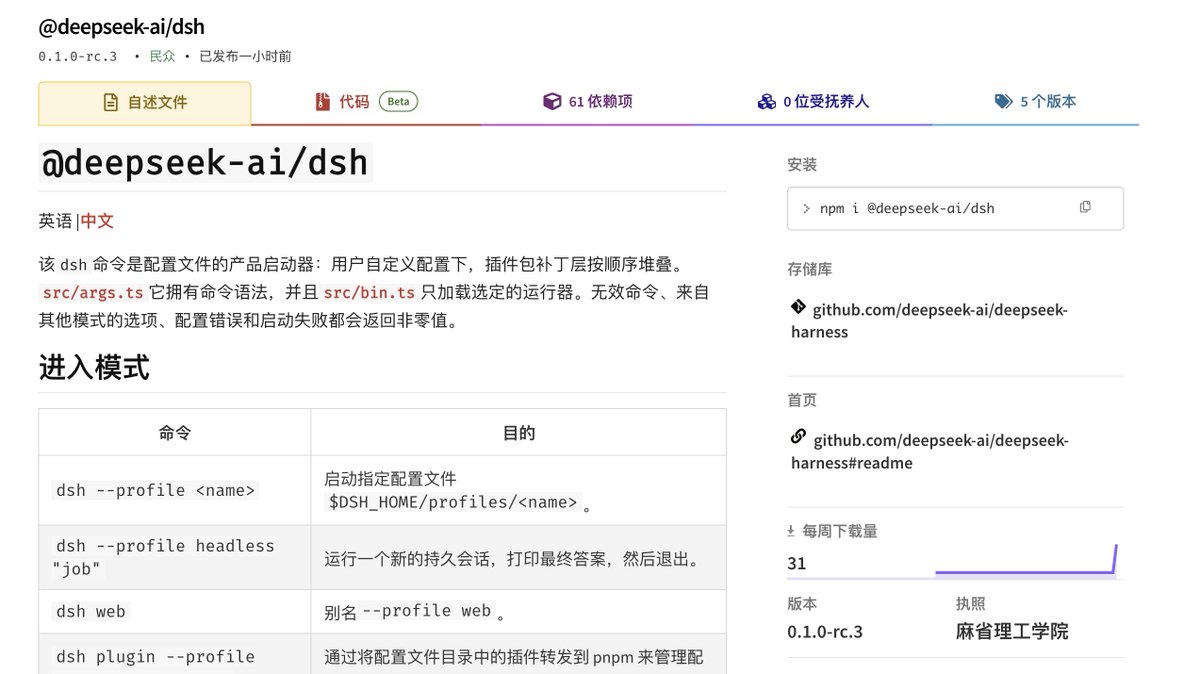This screenshot has width=1200, height=674.
Task: Click the 存储库 sidebar label
Action: tap(810, 269)
